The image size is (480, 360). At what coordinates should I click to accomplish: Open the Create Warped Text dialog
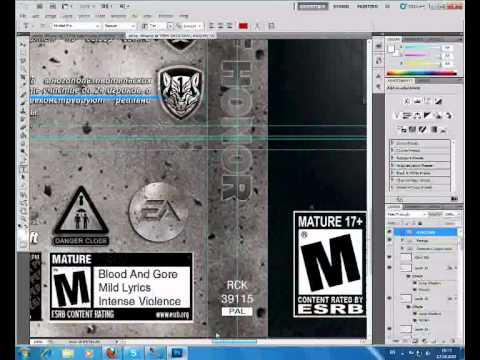tap(257, 26)
